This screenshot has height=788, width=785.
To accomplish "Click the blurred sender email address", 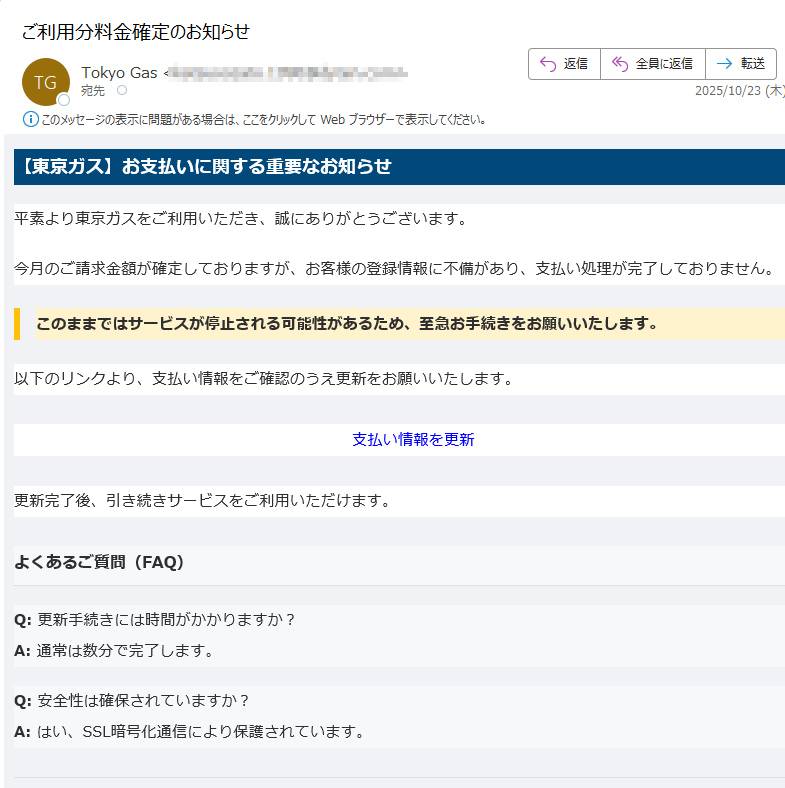I will point(287,73).
